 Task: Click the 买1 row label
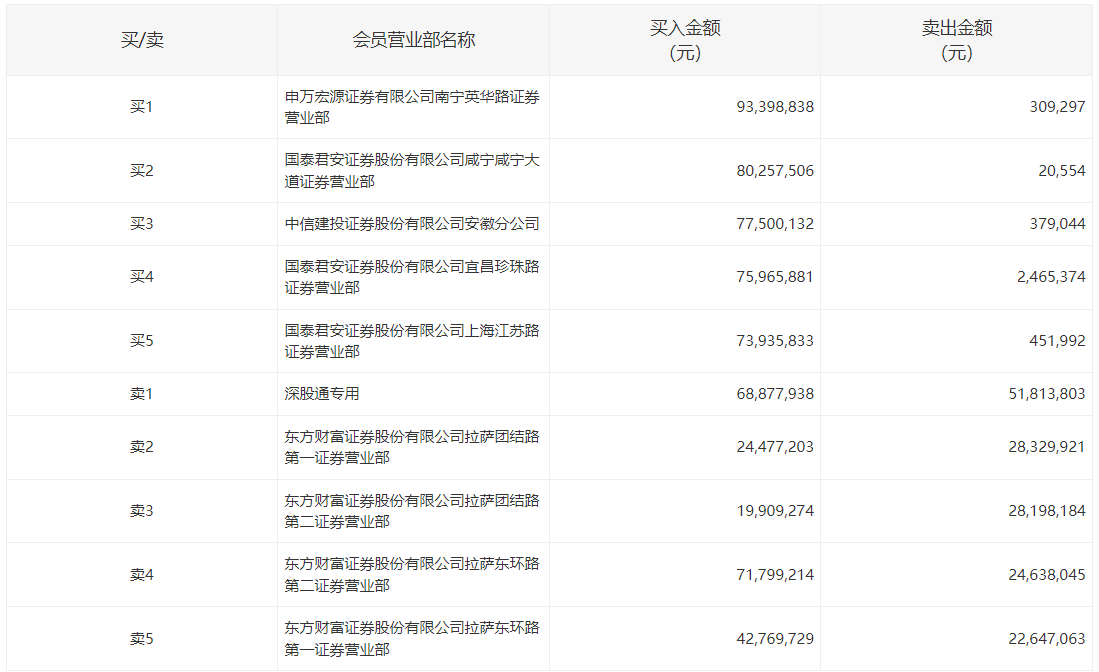click(x=142, y=107)
